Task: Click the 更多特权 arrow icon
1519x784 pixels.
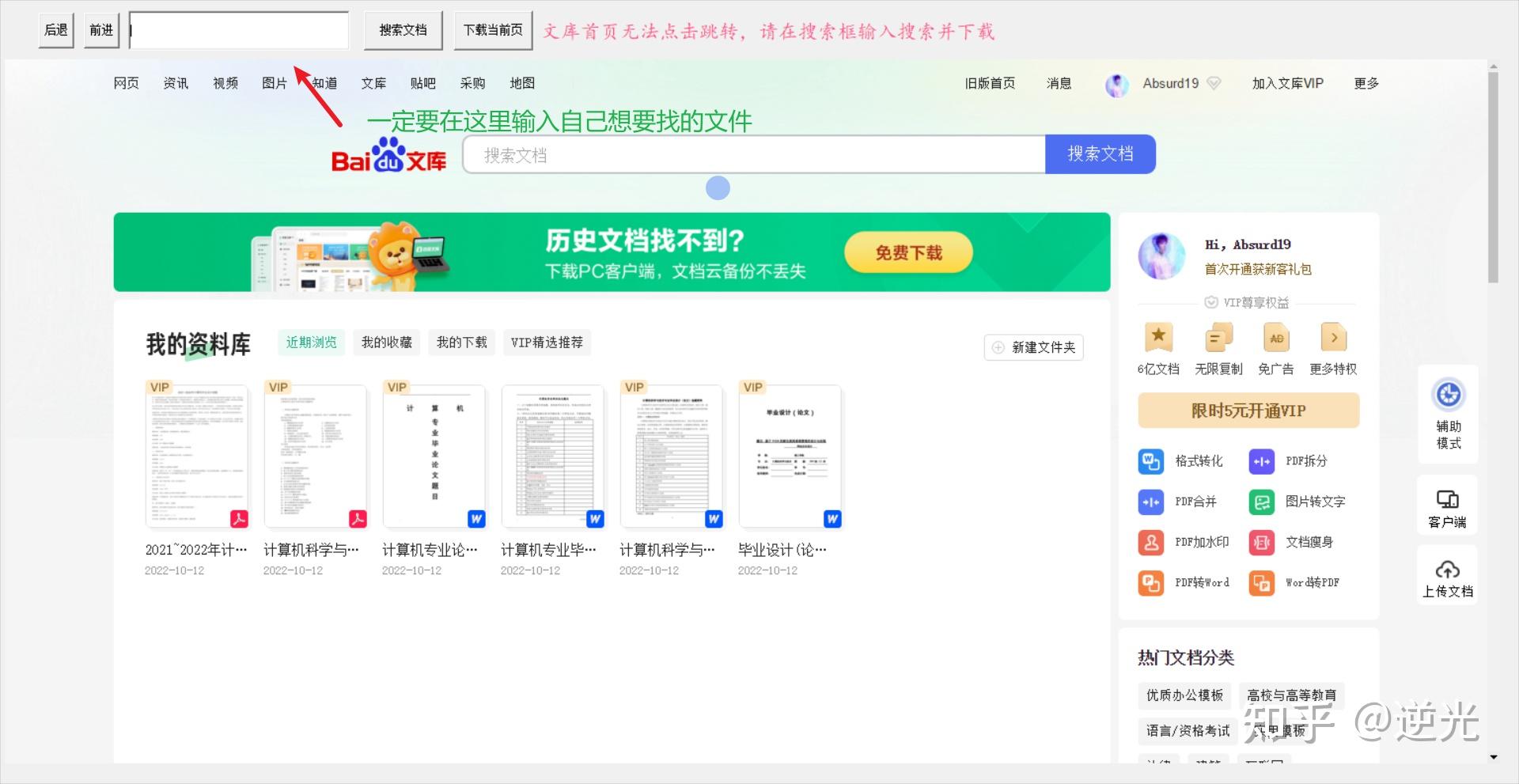Action: click(x=1334, y=337)
